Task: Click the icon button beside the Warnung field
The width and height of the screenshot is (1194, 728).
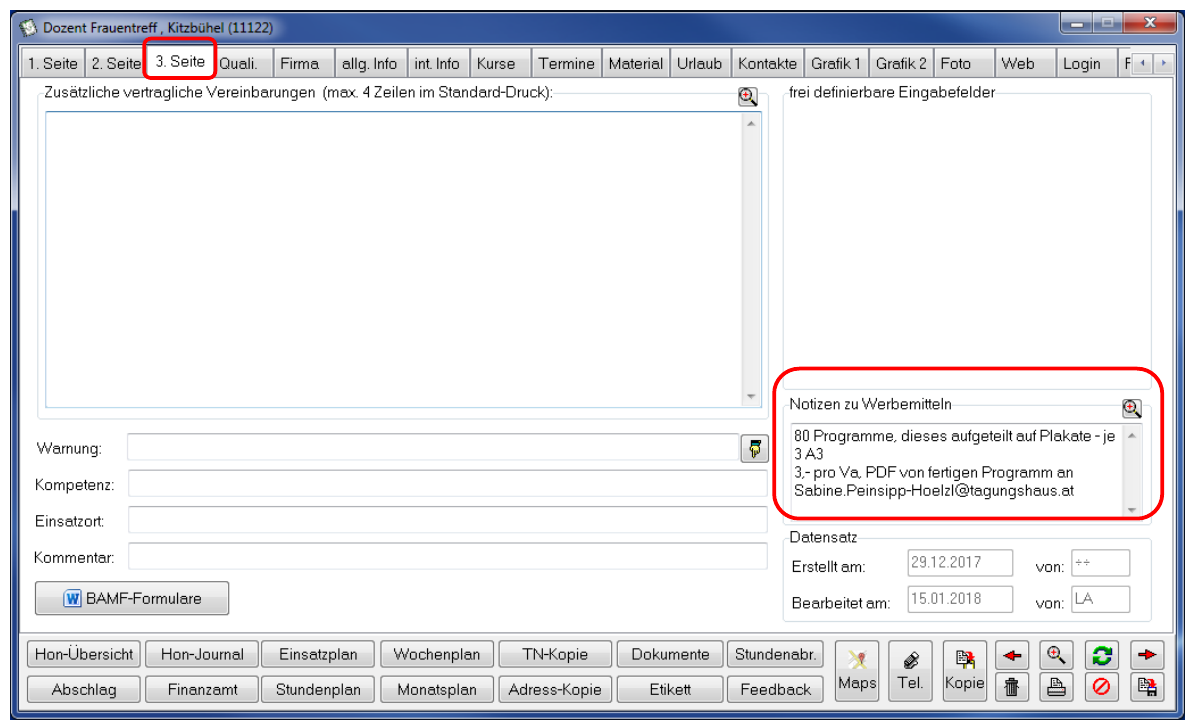Action: pos(755,449)
